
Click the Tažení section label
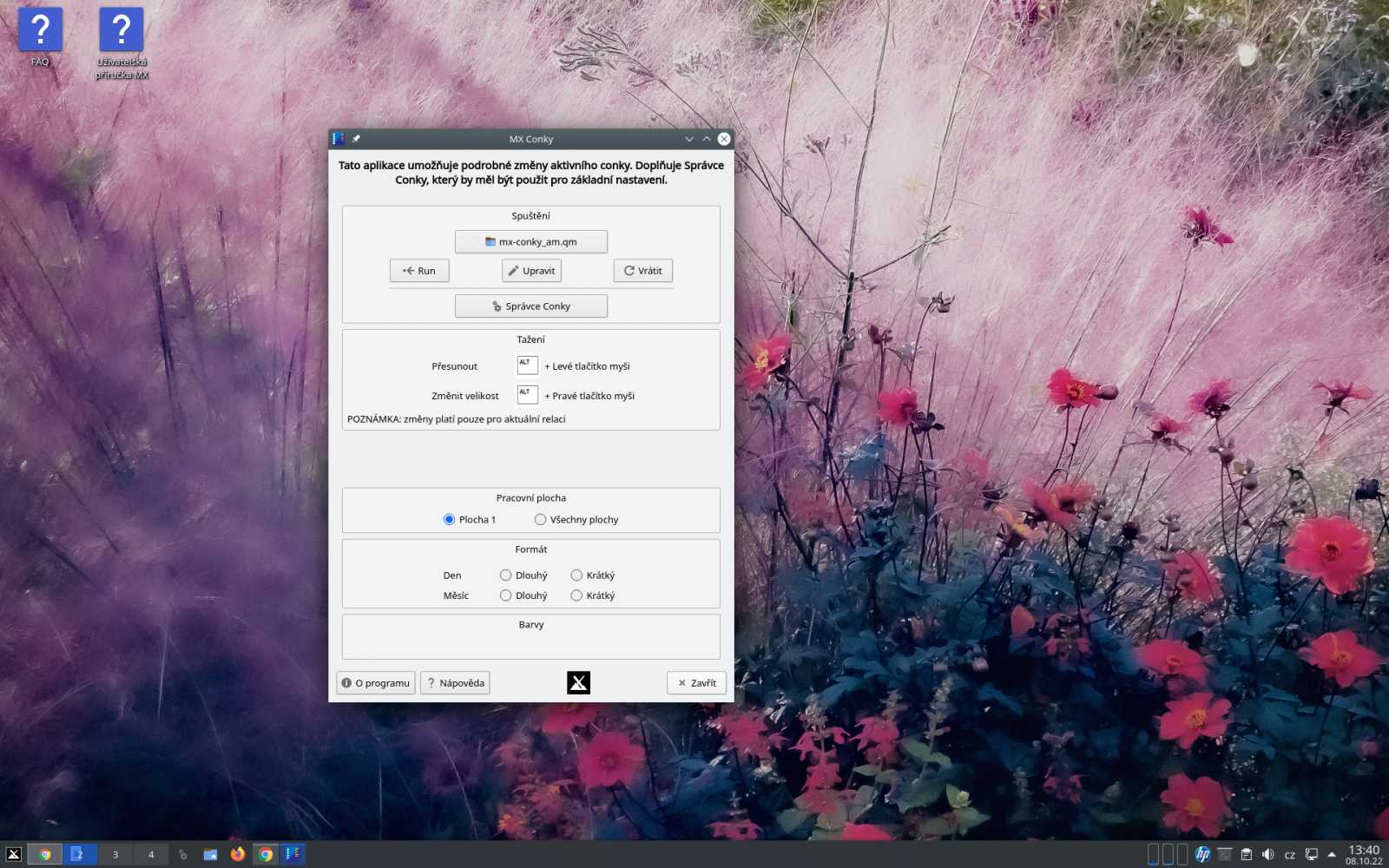pyautogui.click(x=531, y=339)
